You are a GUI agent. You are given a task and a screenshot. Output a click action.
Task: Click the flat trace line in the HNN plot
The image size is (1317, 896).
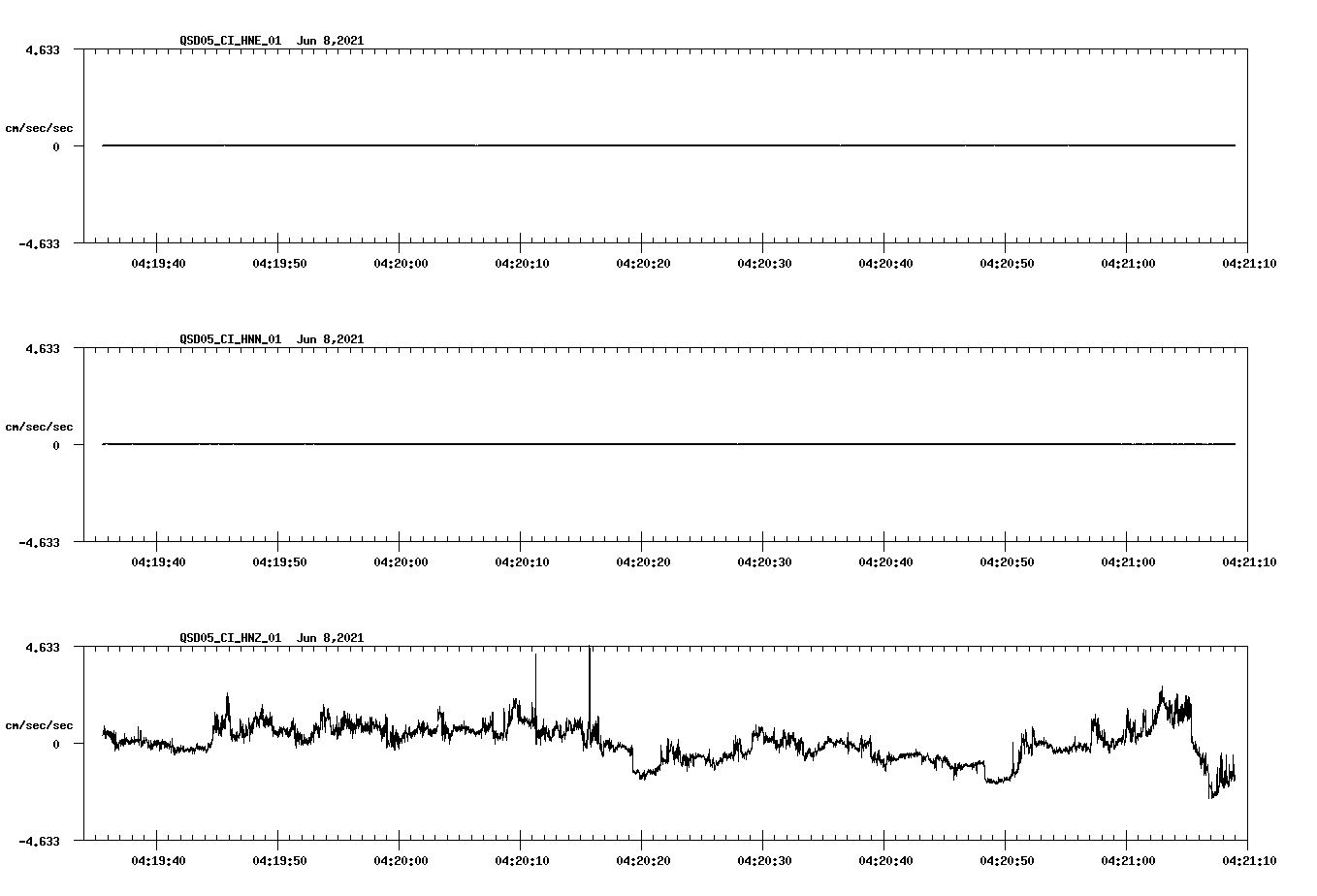click(x=669, y=444)
